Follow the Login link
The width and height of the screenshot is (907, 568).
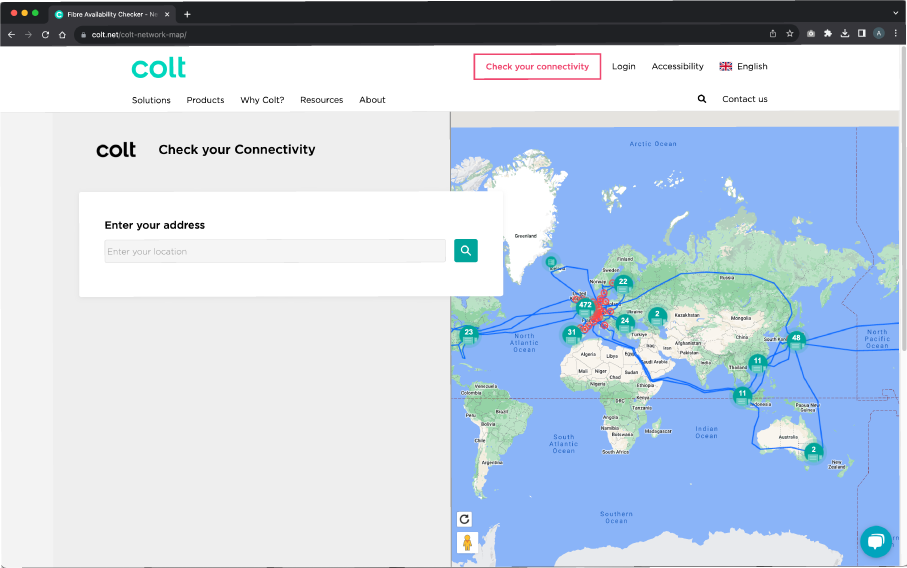click(x=623, y=67)
